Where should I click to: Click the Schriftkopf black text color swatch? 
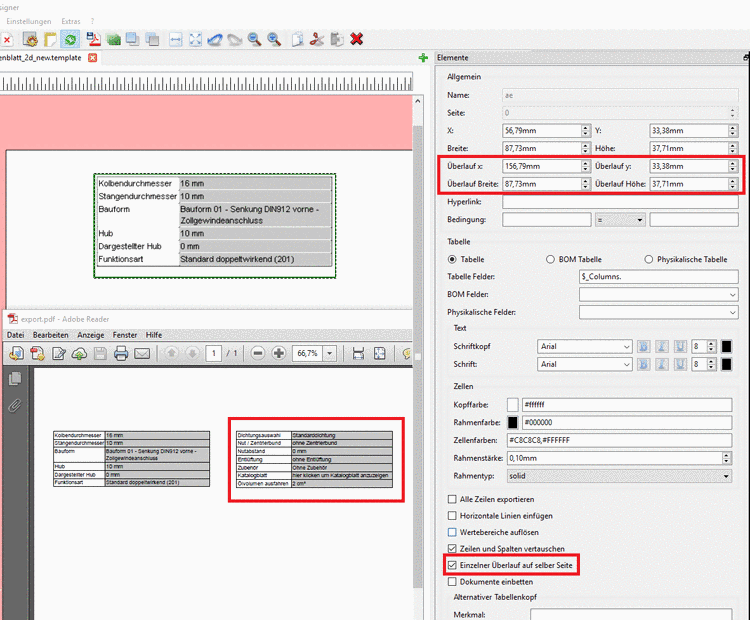pos(726,346)
